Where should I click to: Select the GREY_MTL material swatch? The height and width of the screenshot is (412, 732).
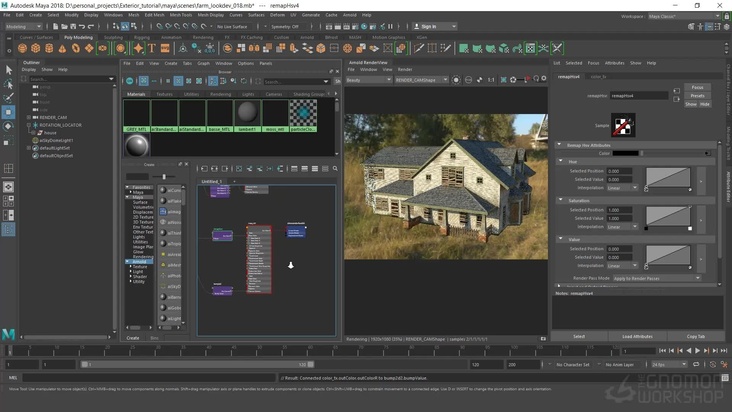pyautogui.click(x=136, y=115)
